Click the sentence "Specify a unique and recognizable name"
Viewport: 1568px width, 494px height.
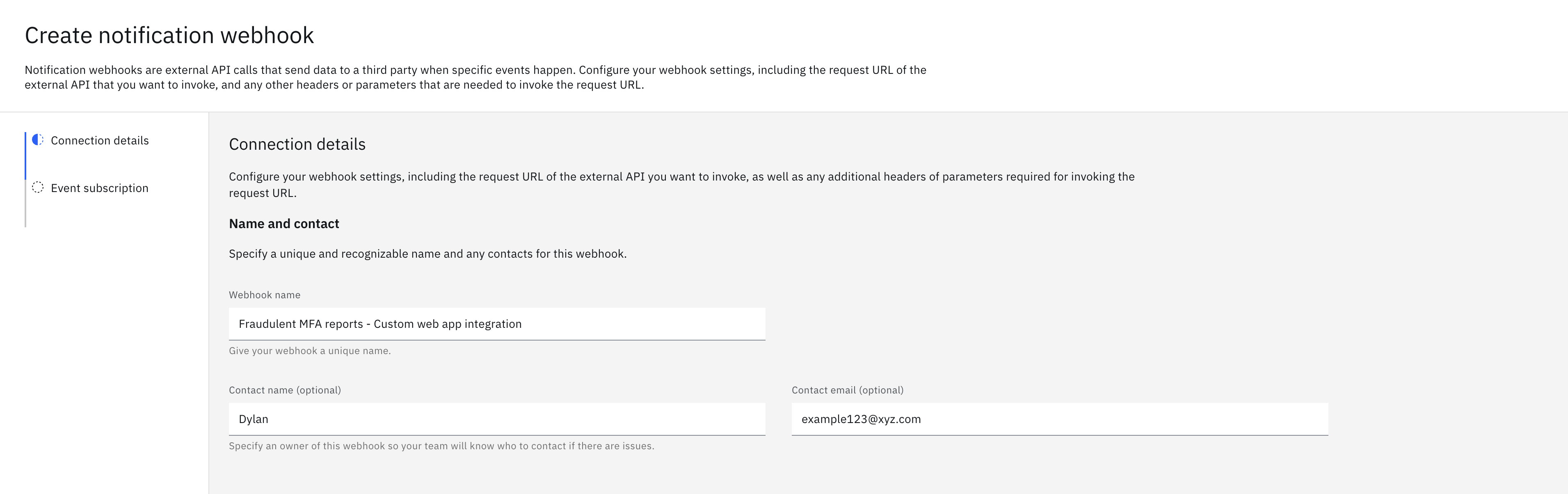coord(427,254)
